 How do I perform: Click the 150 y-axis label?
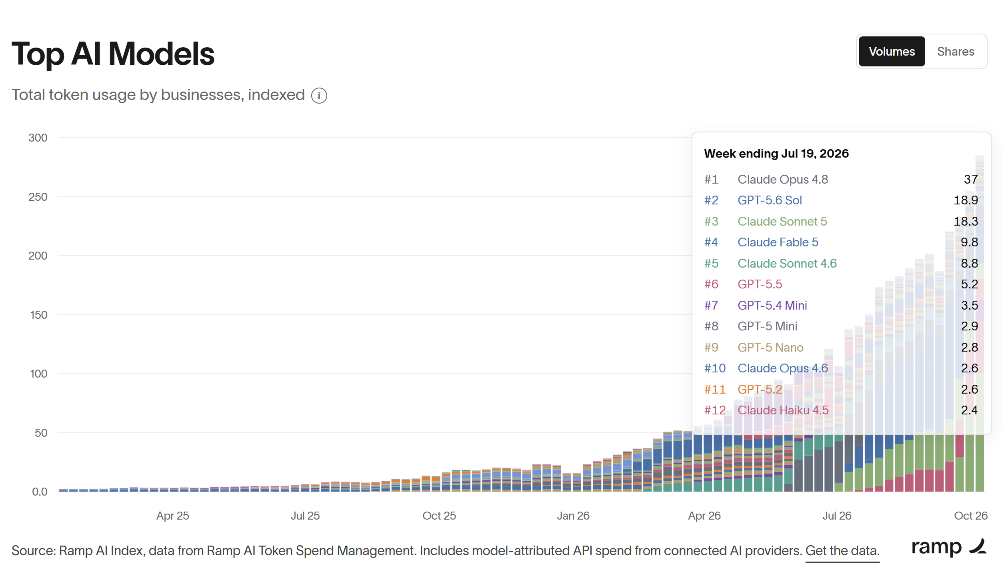point(38,315)
